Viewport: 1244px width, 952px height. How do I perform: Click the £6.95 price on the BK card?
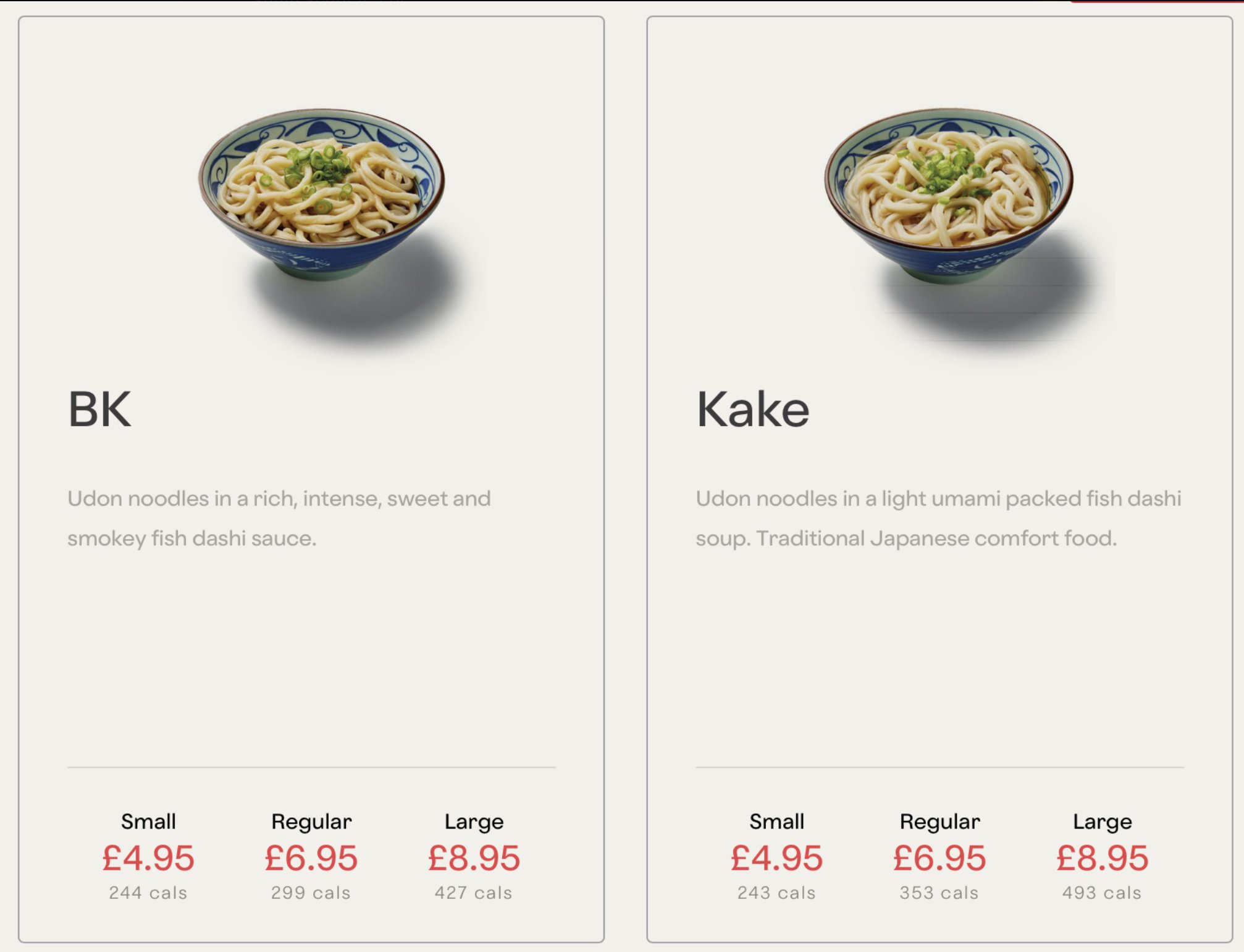pyautogui.click(x=311, y=858)
